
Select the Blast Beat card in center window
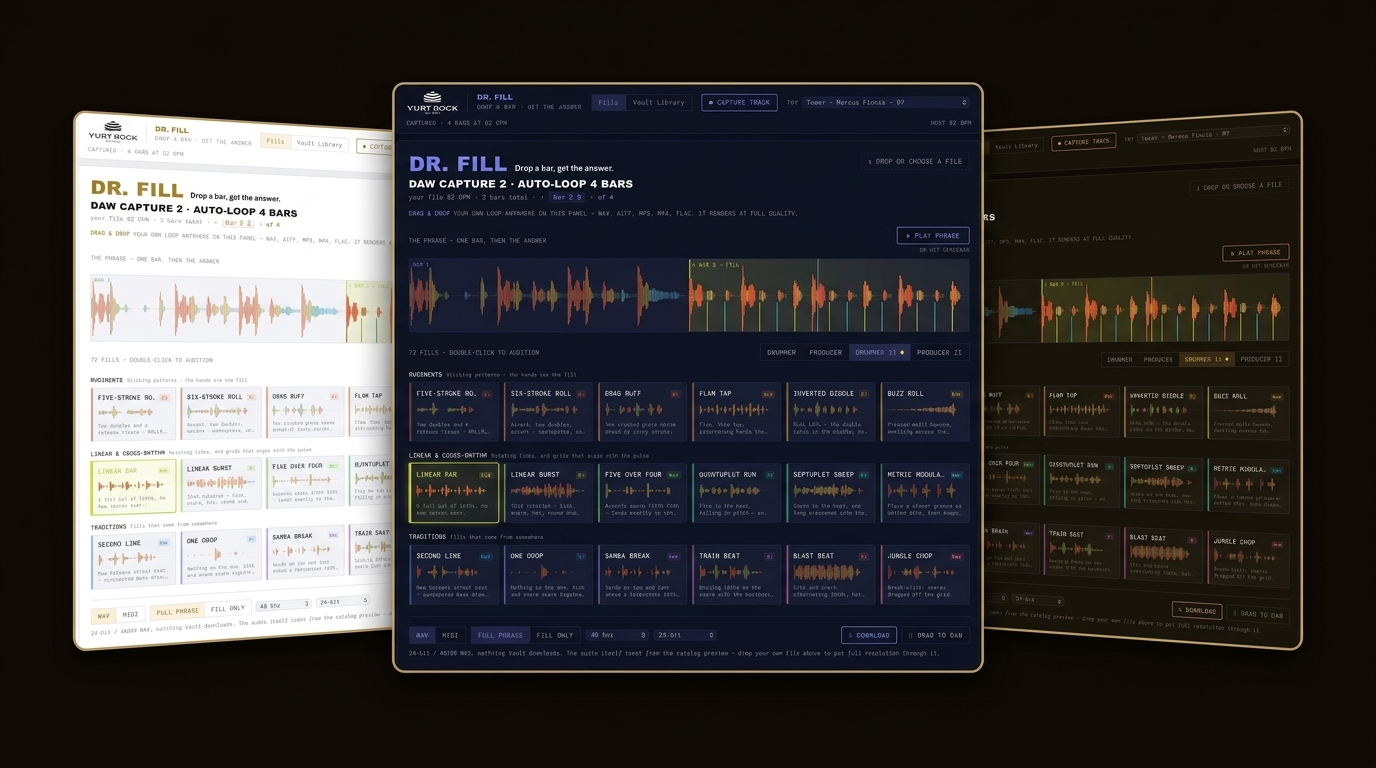click(x=831, y=575)
